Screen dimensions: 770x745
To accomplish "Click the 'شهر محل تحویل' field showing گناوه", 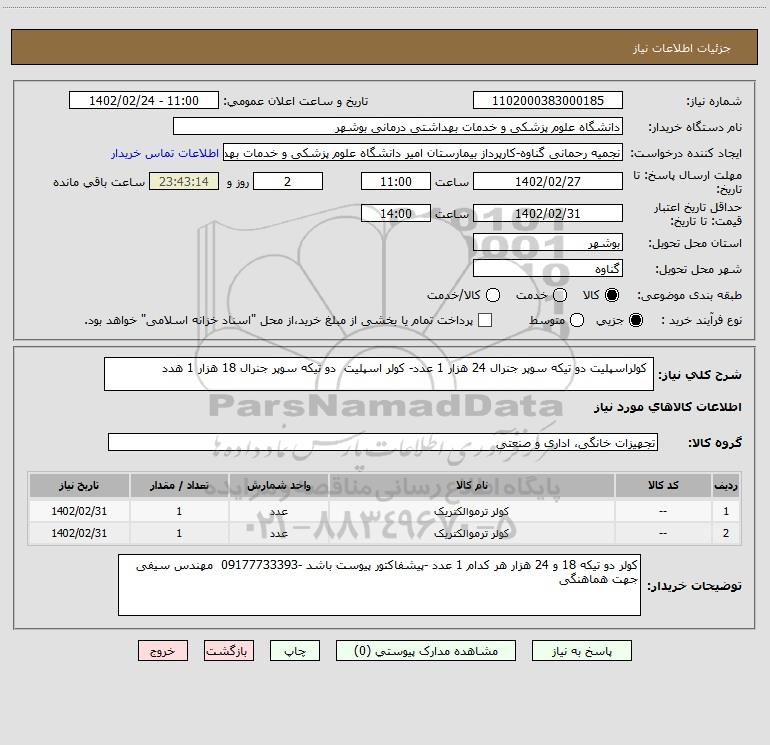I will tap(547, 270).
